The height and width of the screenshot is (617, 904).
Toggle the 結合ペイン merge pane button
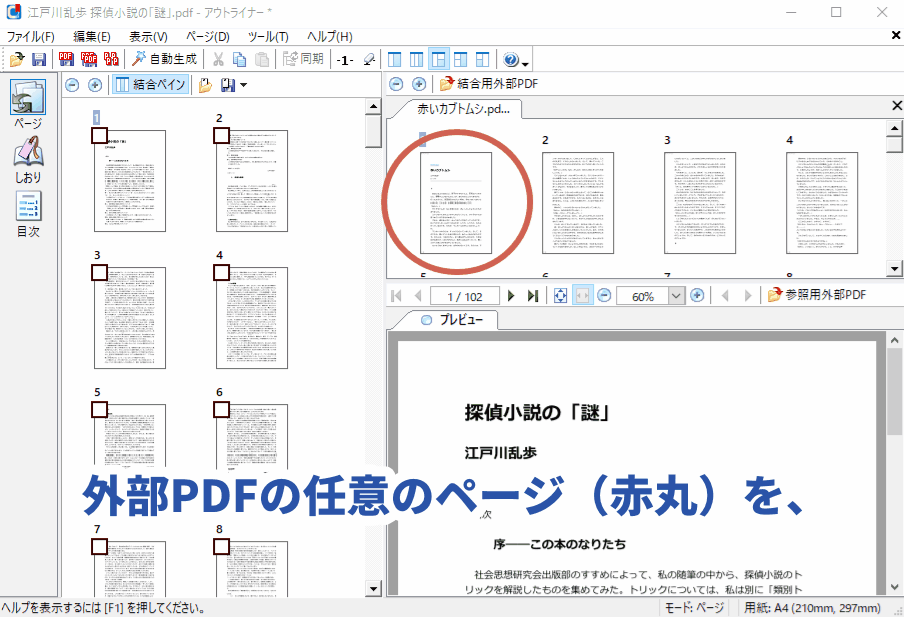coord(151,85)
